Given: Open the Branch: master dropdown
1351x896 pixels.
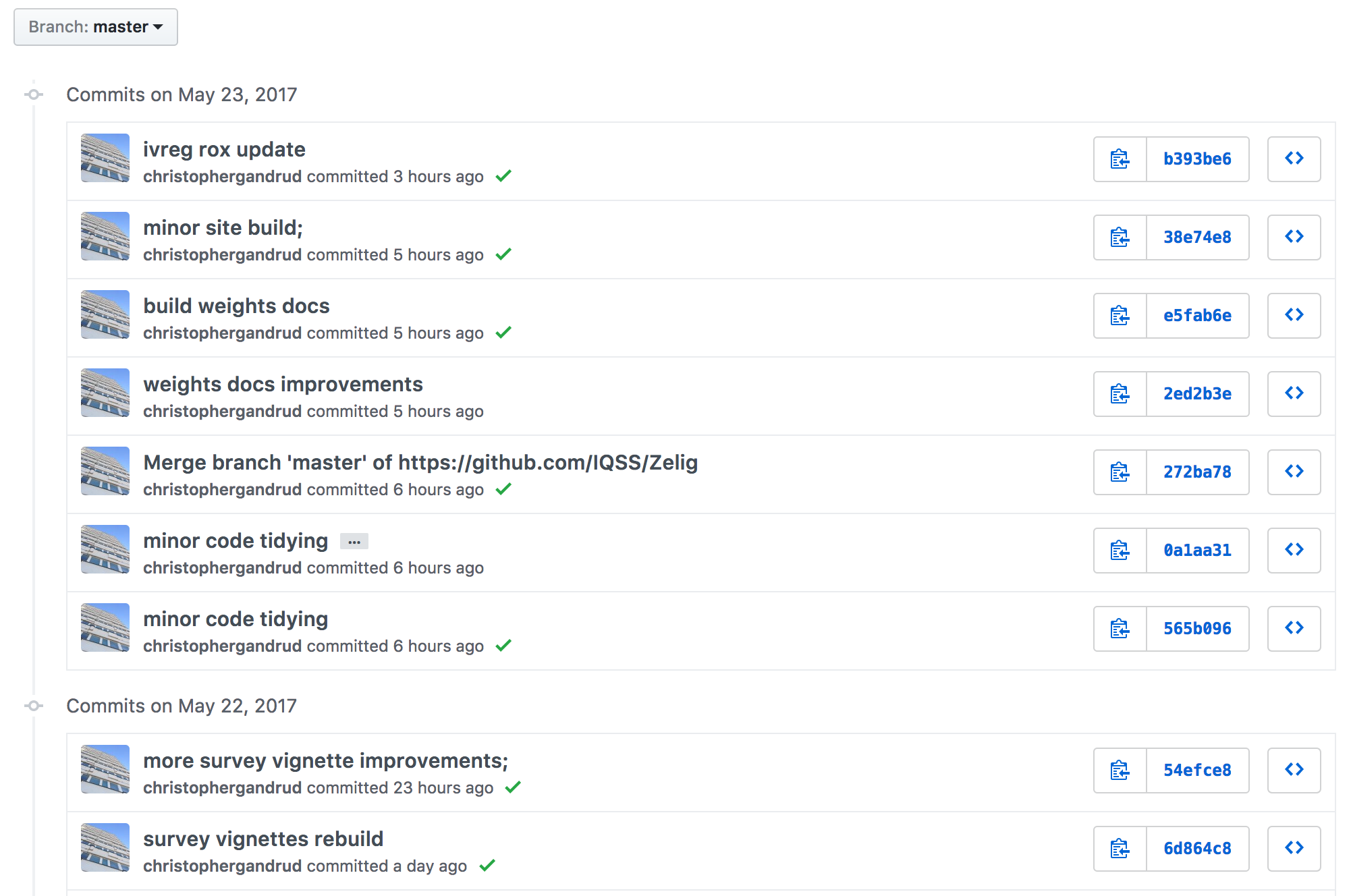Looking at the screenshot, I should (96, 27).
